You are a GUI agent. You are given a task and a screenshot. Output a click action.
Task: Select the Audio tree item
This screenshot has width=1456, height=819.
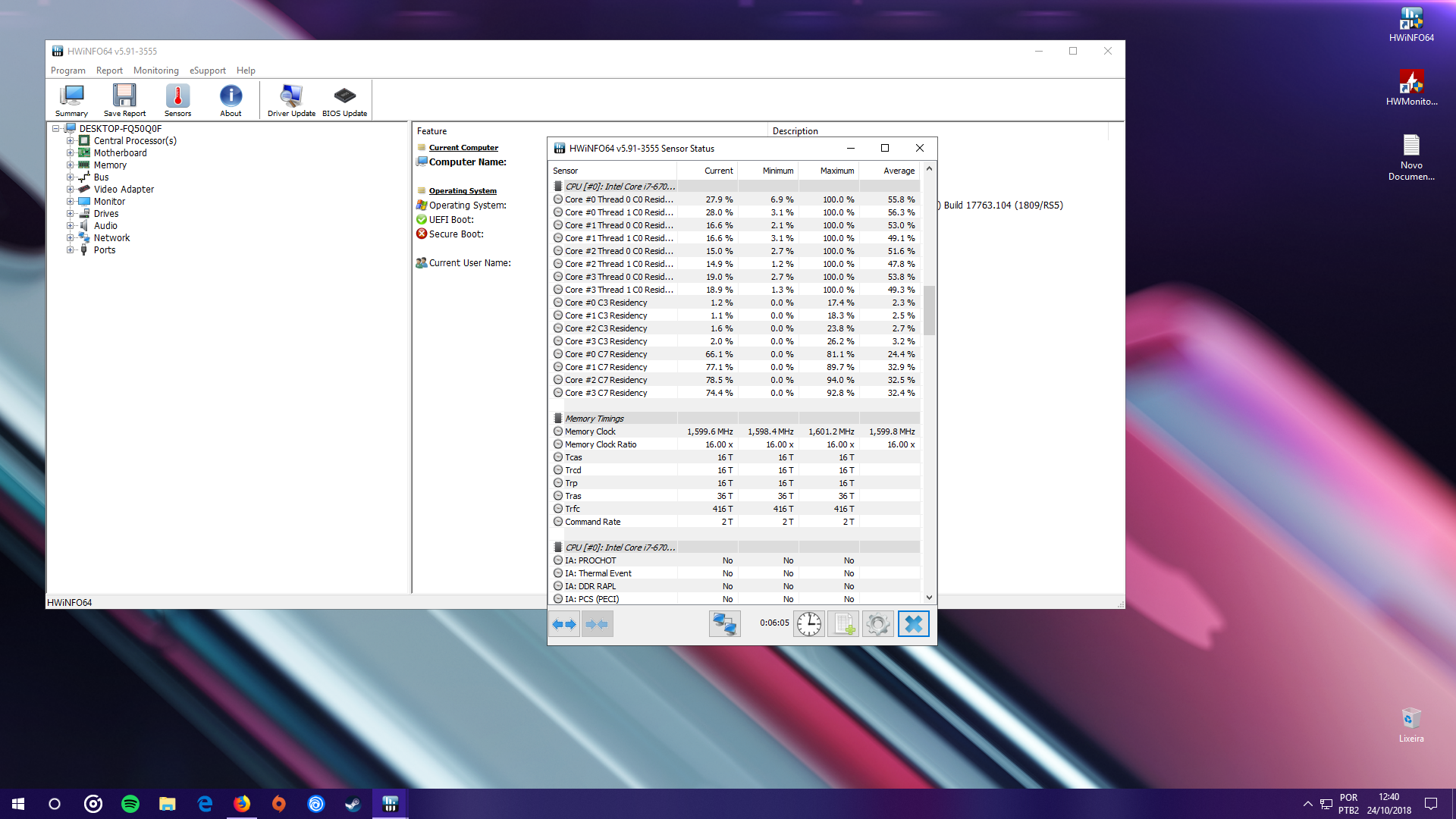click(105, 226)
